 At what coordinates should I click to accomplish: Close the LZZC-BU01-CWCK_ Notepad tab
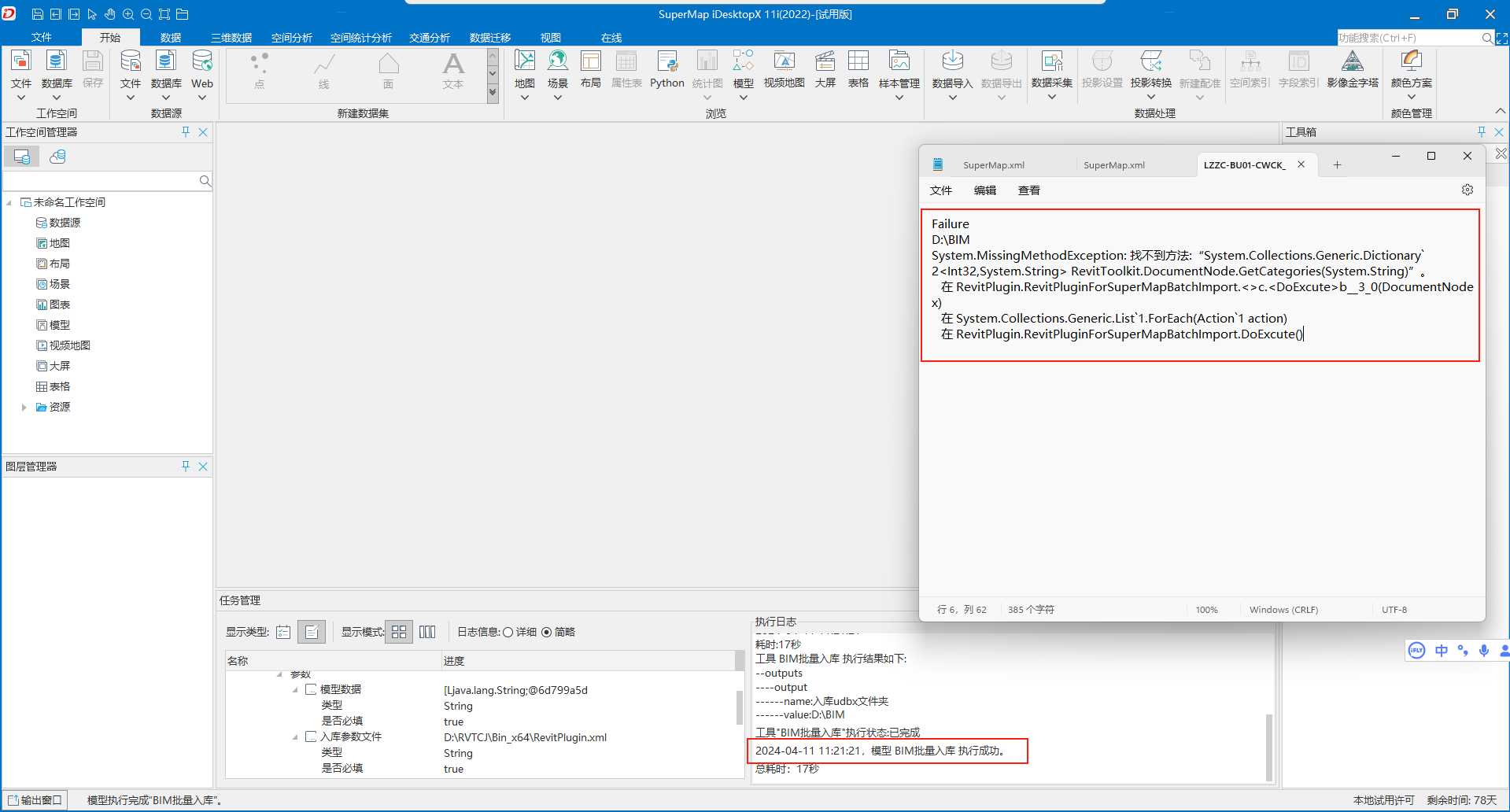[x=1301, y=164]
